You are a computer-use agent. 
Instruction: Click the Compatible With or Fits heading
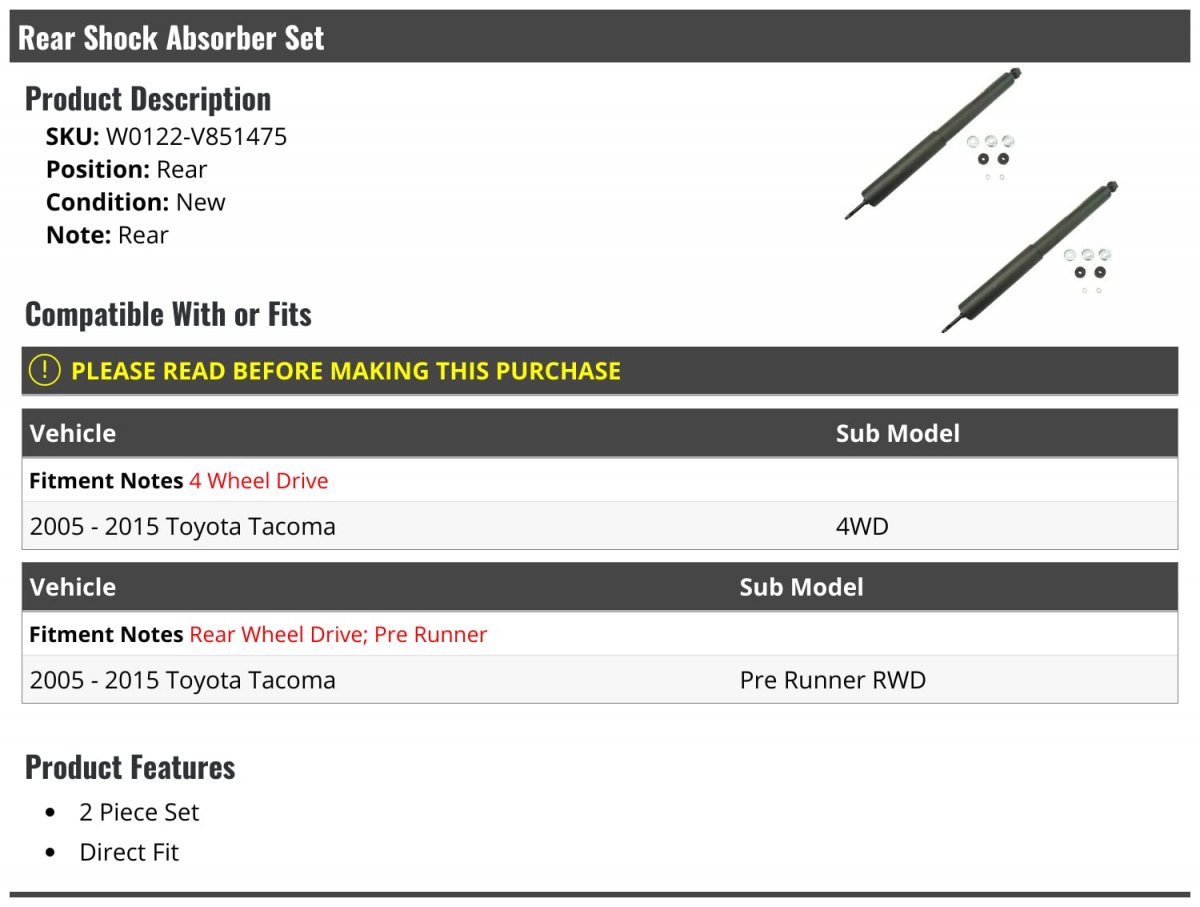coord(168,314)
